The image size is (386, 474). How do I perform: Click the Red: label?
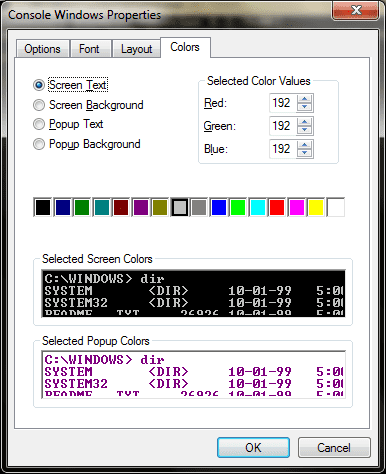[215, 103]
